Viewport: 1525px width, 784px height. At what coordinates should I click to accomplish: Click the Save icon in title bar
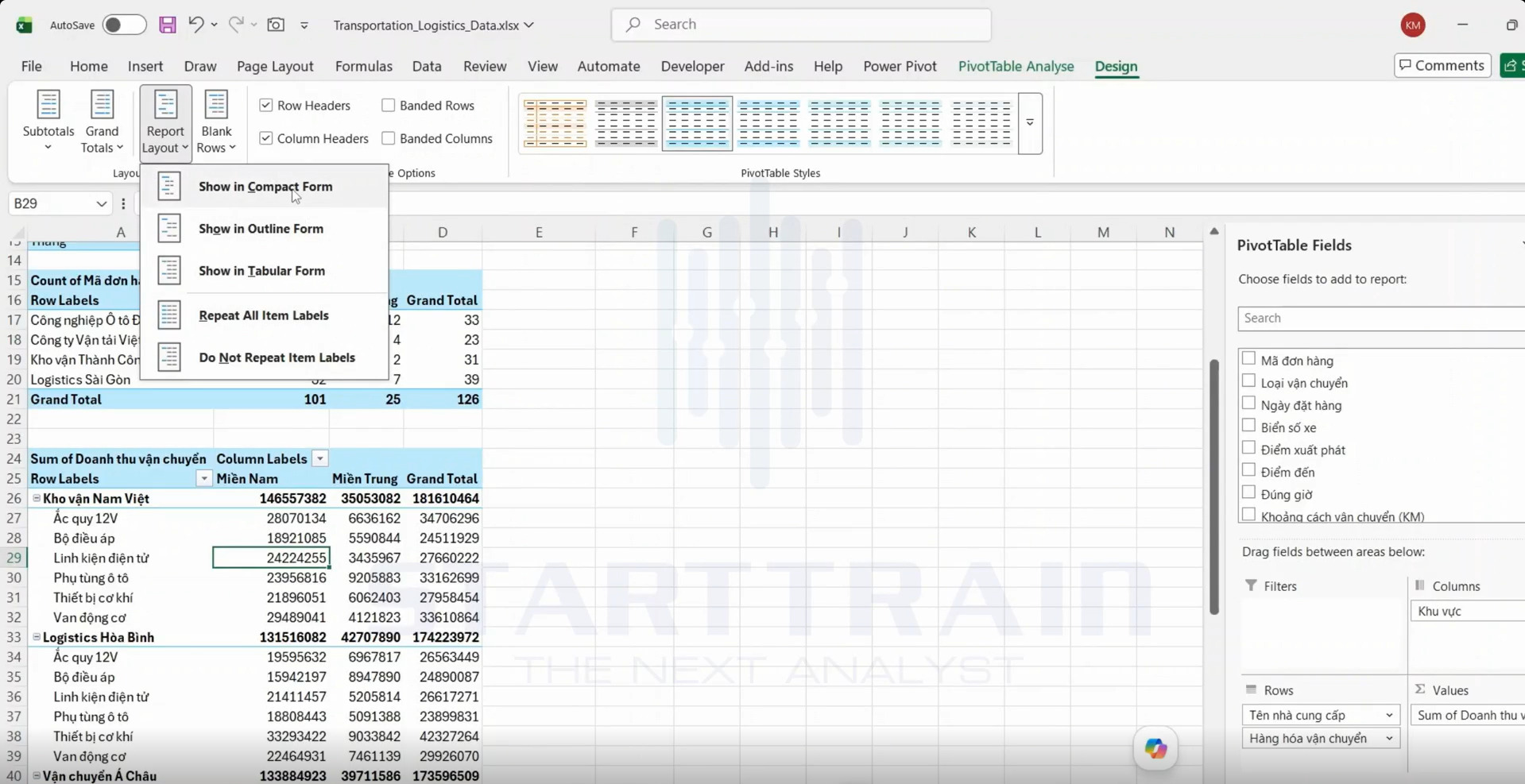168,25
